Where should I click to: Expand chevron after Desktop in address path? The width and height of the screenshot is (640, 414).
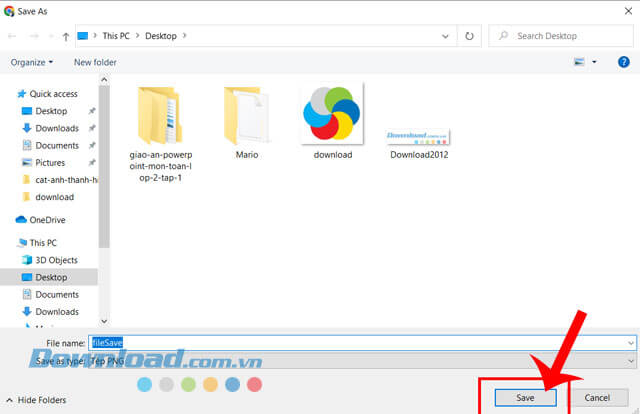184,36
